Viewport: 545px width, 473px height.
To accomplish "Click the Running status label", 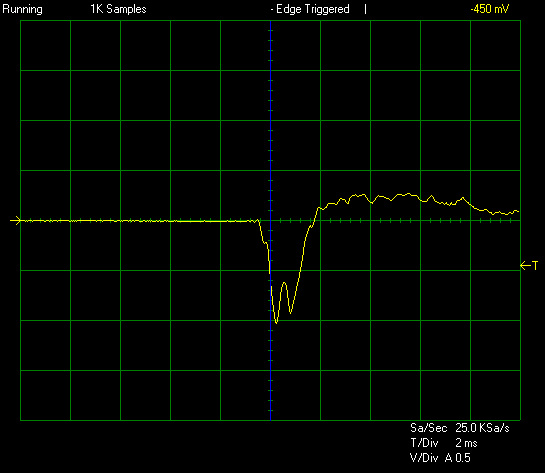I will tap(22, 9).
